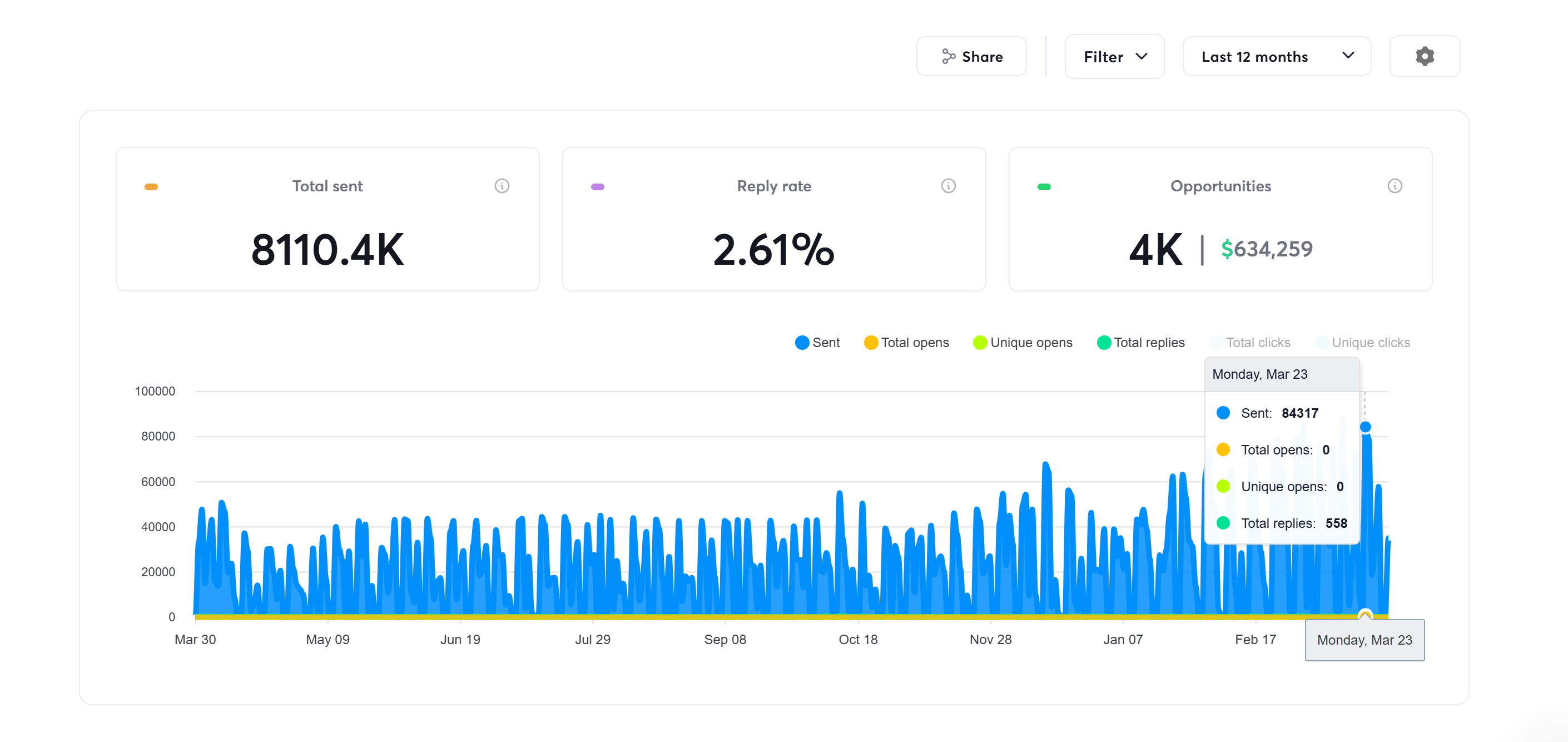The width and height of the screenshot is (1568, 742).
Task: Open Reply rate info icon
Action: pos(947,186)
